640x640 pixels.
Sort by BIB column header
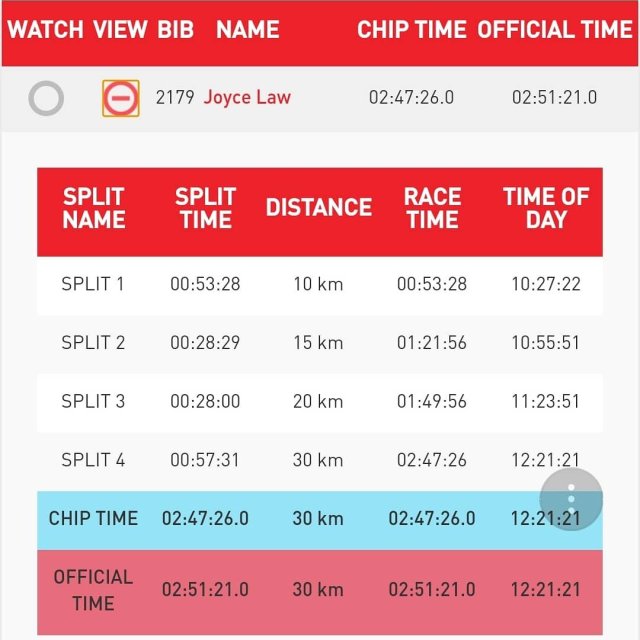tap(176, 30)
